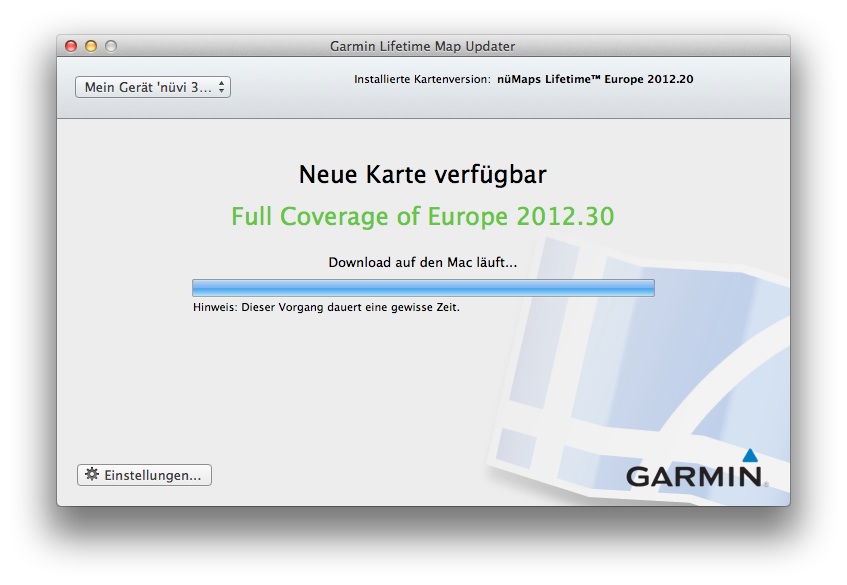The height and width of the screenshot is (585, 847).
Task: Click the GARMIN logo text
Action: click(x=694, y=476)
